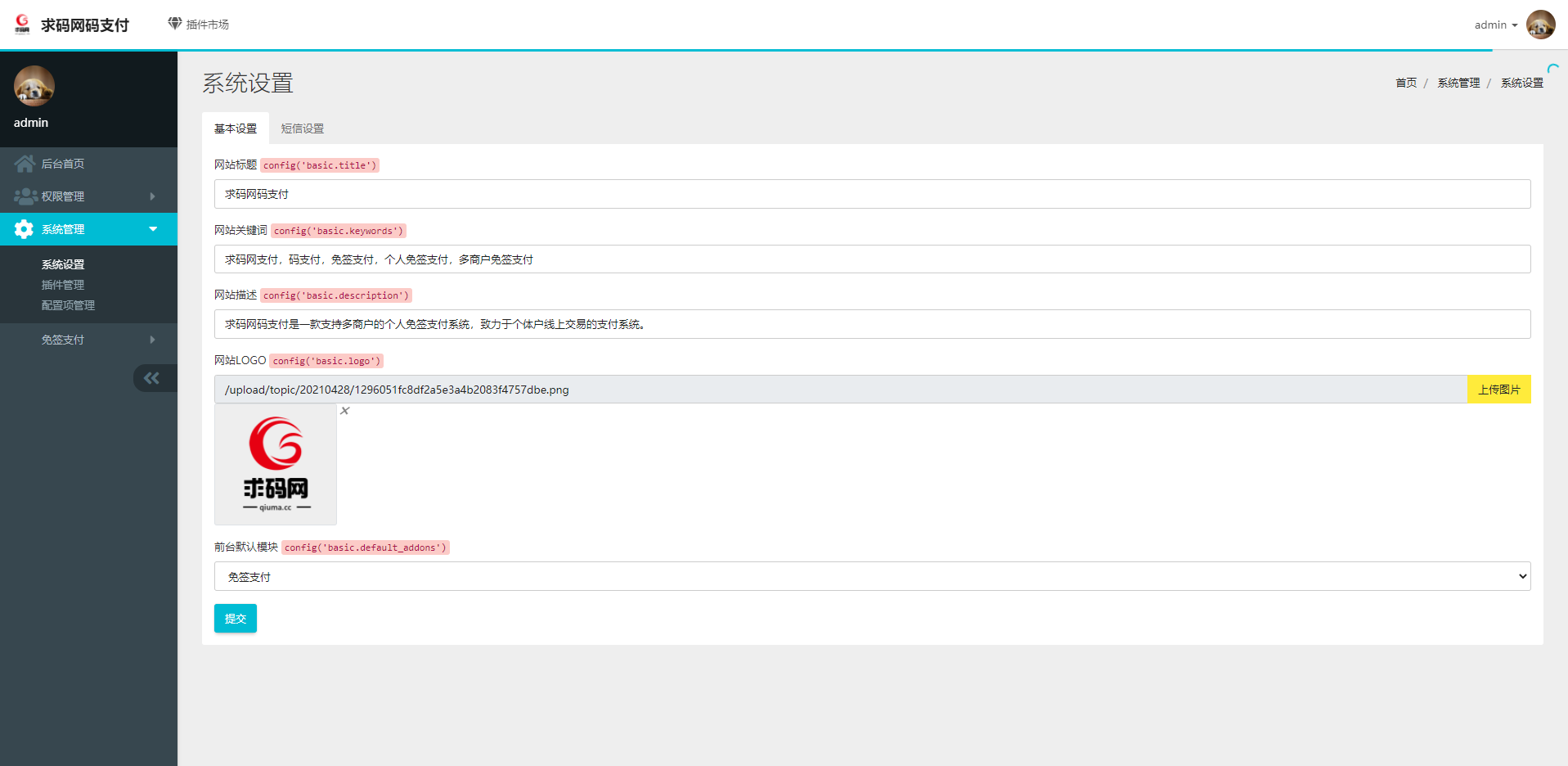The width and height of the screenshot is (1568, 766).
Task: Click the 提交 submit button
Action: (x=236, y=619)
